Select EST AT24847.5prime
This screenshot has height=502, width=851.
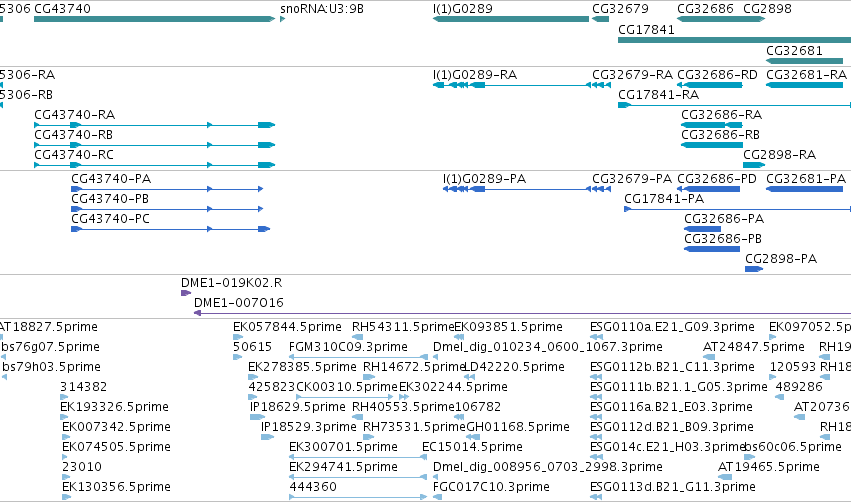709,357
